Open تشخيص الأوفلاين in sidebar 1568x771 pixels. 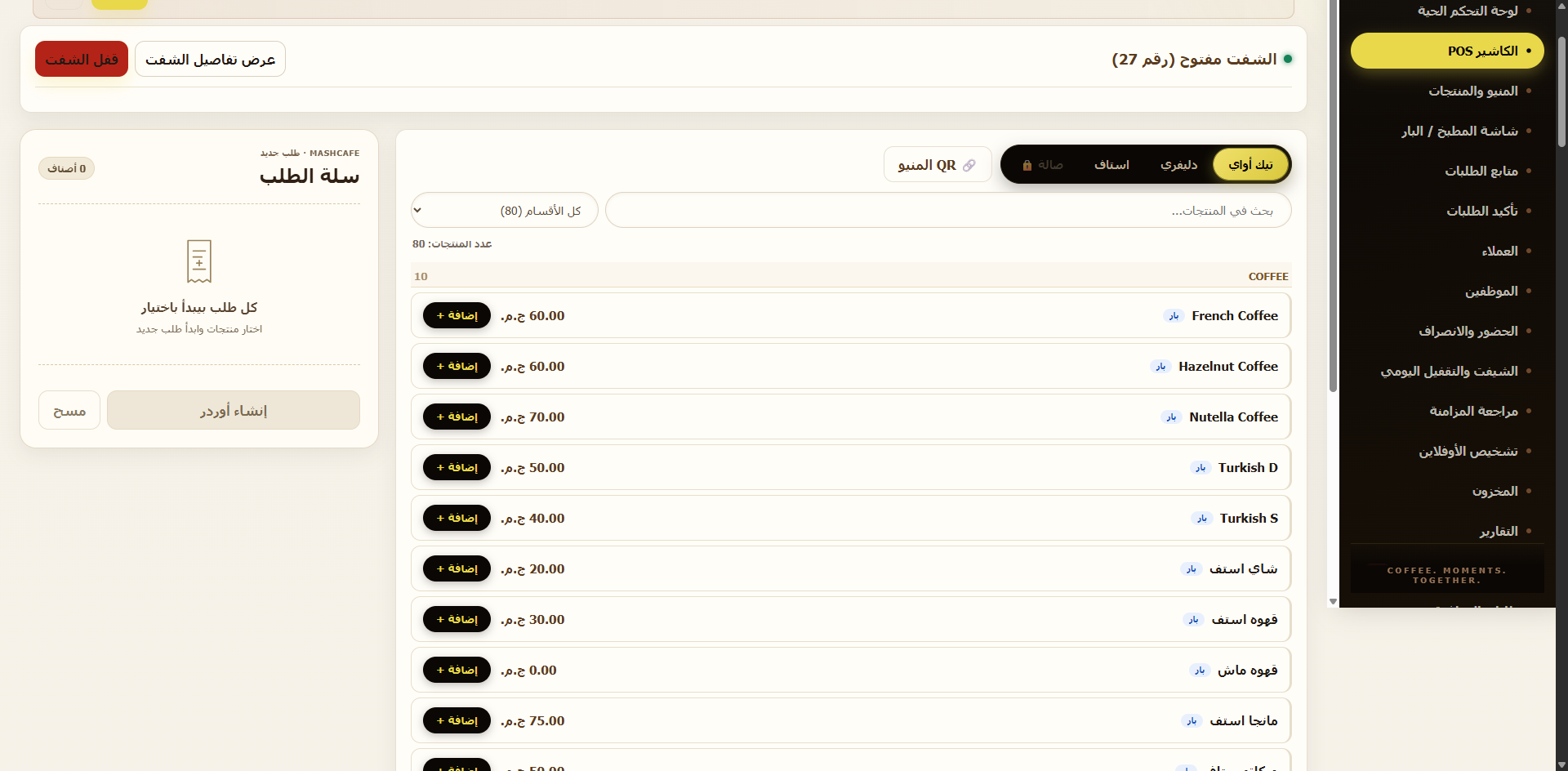tap(1447, 451)
